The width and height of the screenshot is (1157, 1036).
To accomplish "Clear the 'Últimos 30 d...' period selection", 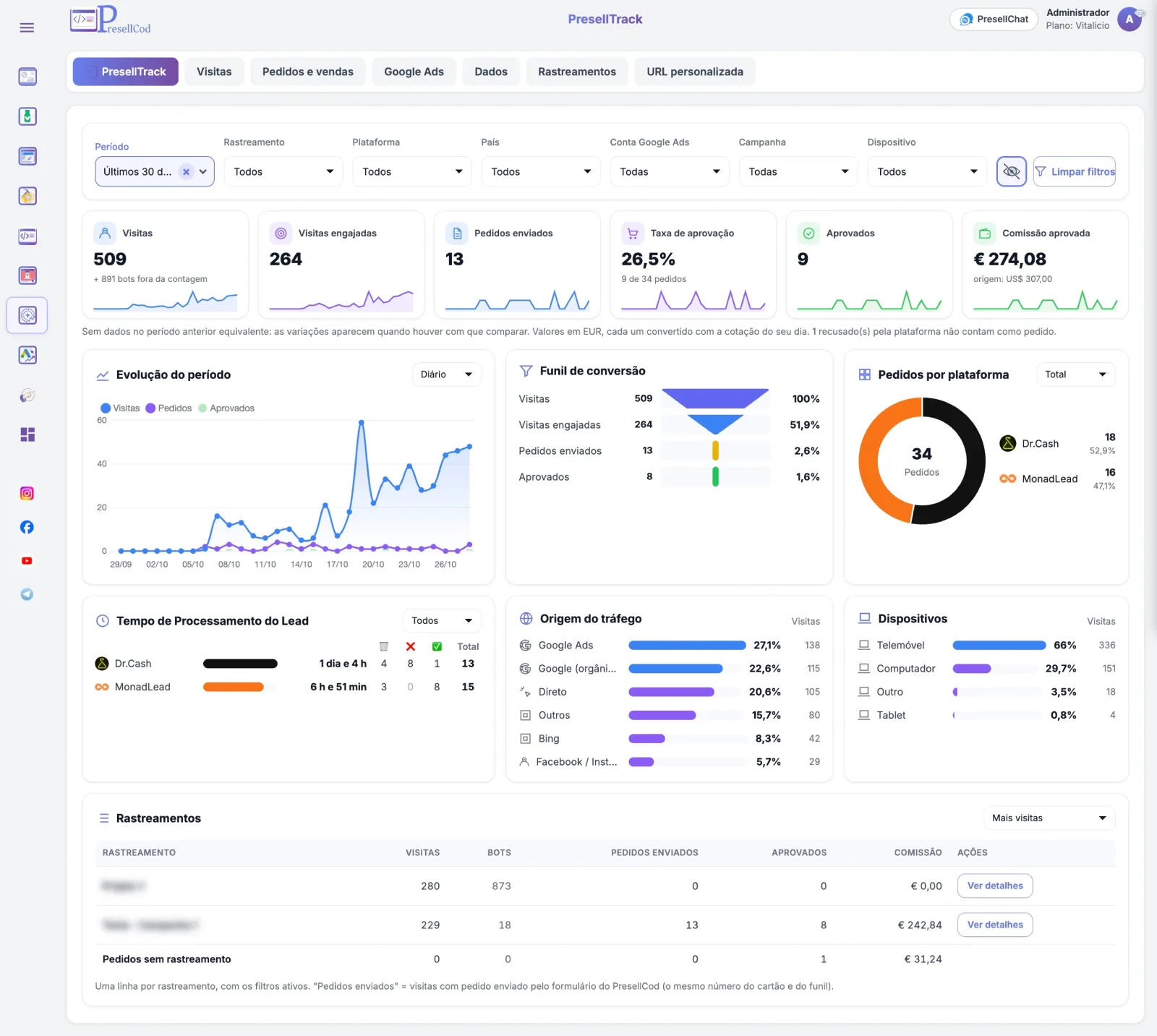I will point(186,172).
